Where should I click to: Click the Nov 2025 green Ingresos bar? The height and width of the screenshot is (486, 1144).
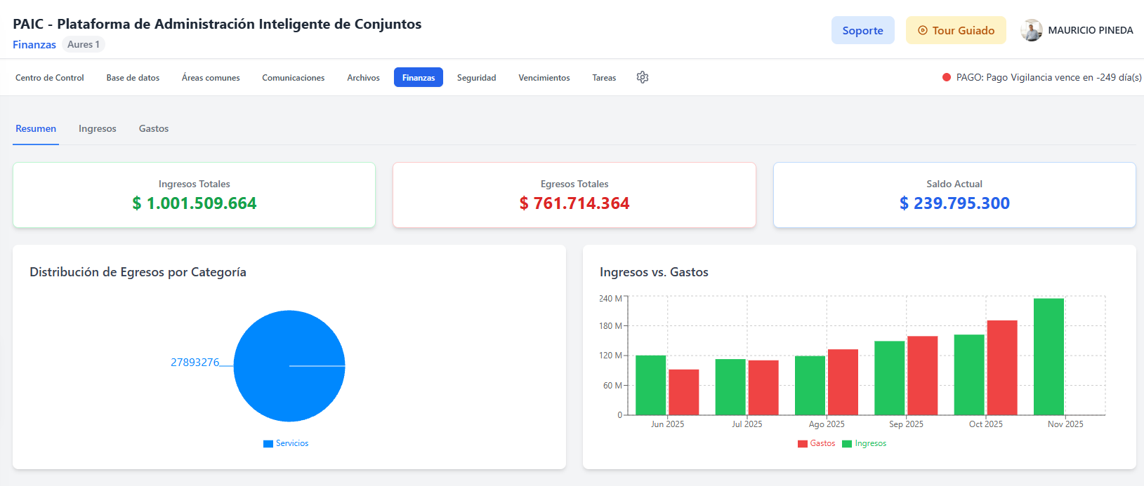coord(1048,357)
